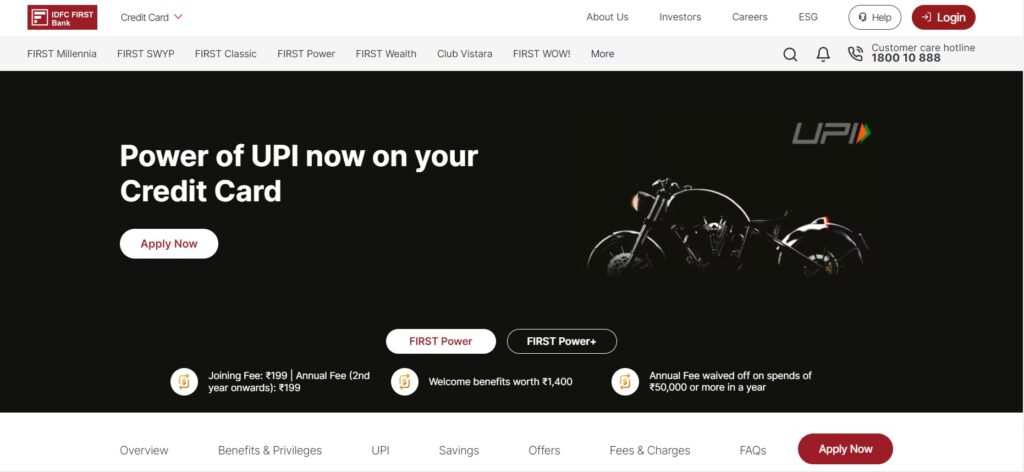Screen dimensions: 1024x472
Task: Click white Apply Now in hero banner
Action: pos(169,244)
